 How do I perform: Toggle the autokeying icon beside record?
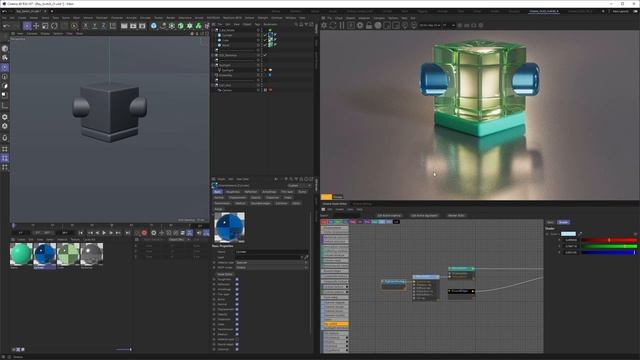tap(153, 233)
